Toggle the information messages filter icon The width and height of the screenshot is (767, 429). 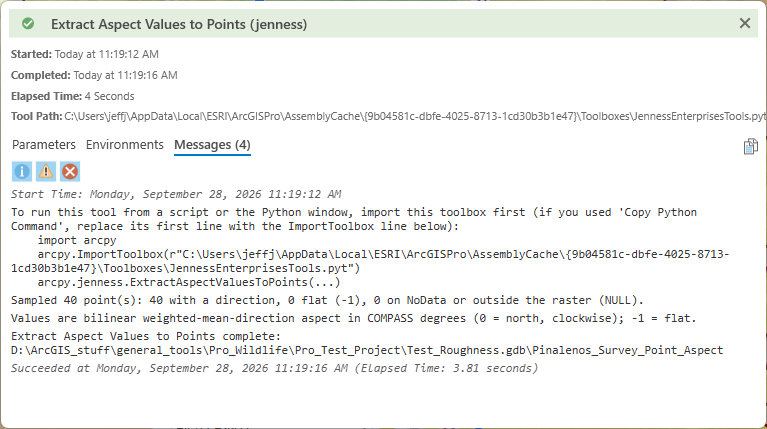22,172
